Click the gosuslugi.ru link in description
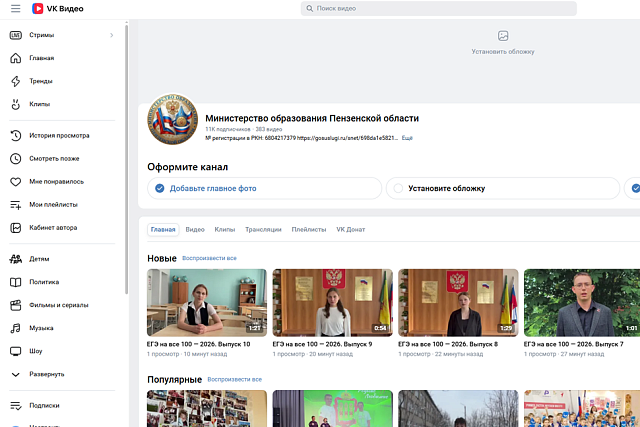Viewport: 640px width, 427px height. pos(347,138)
